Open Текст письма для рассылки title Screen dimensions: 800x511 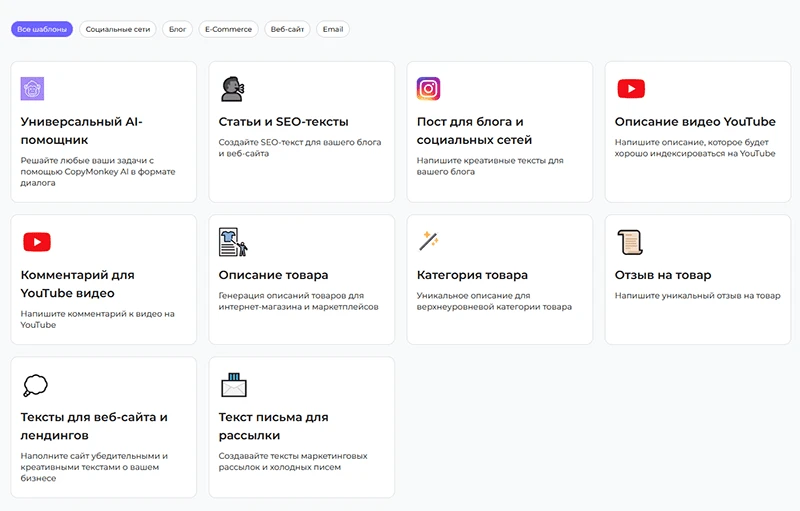273,426
